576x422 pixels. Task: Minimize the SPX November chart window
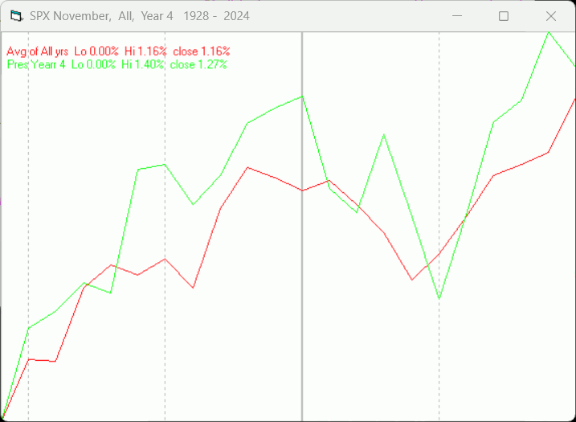click(457, 16)
